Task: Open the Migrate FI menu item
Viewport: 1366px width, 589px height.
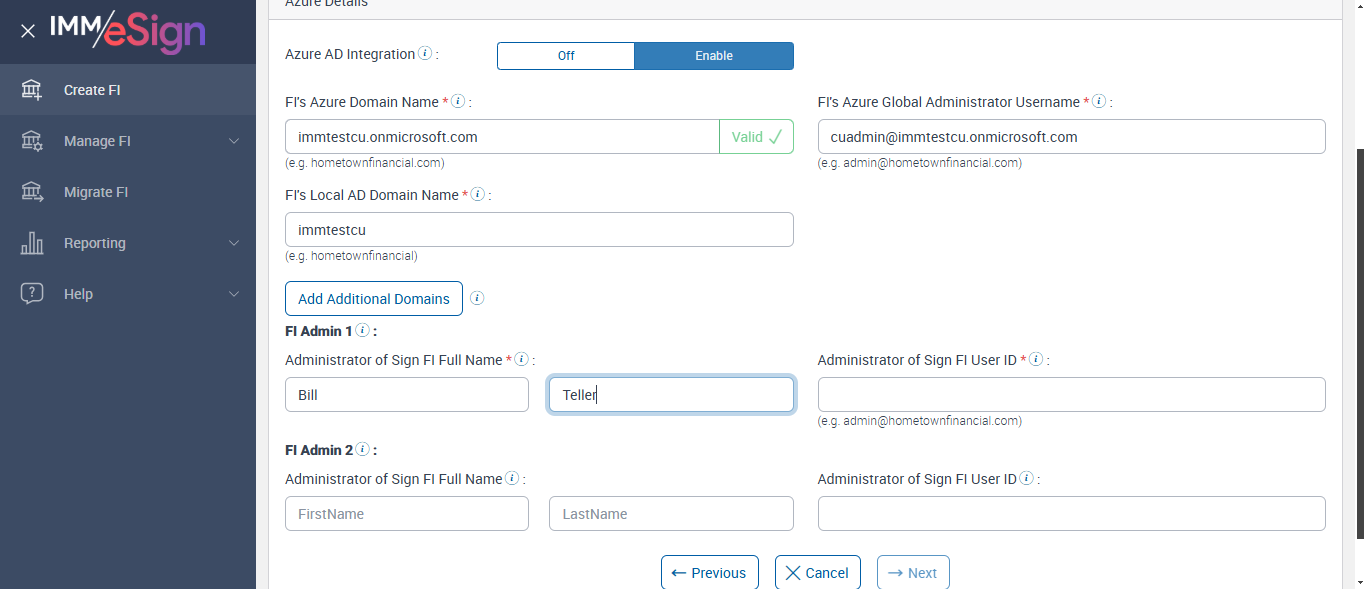Action: pyautogui.click(x=96, y=192)
